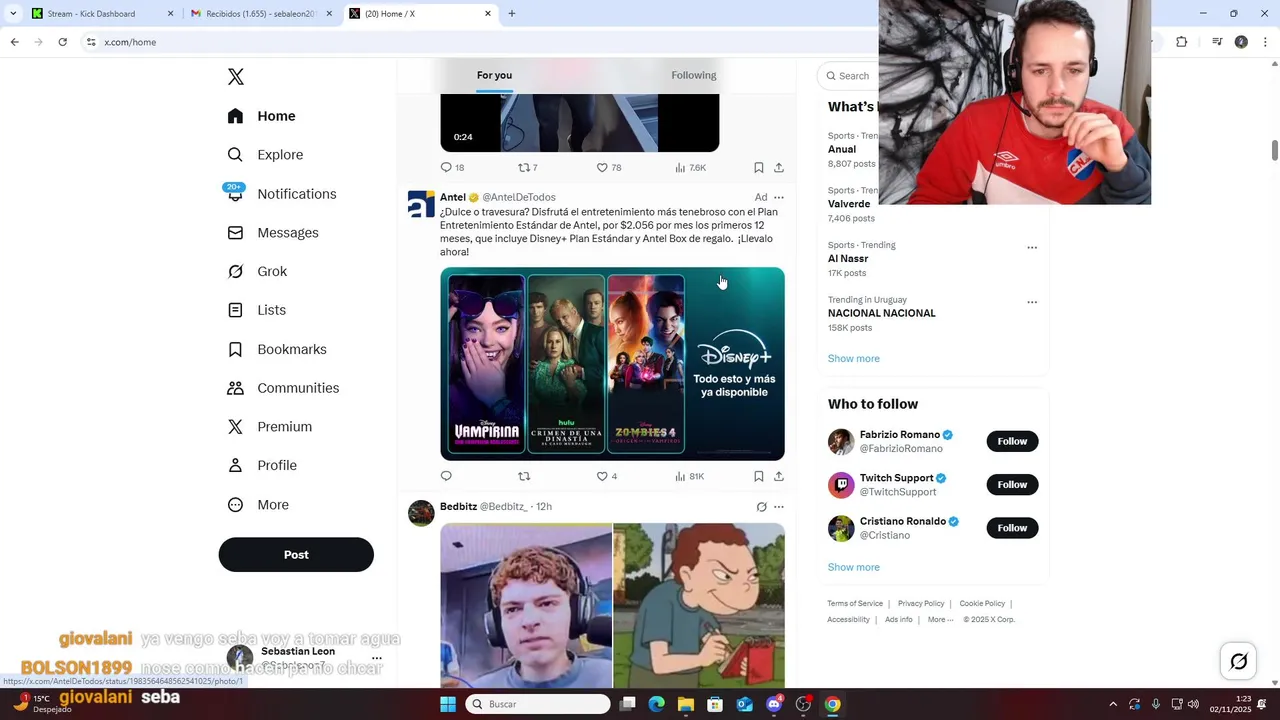The width and height of the screenshot is (1280, 720).
Task: Reload the page
Action: (x=62, y=42)
